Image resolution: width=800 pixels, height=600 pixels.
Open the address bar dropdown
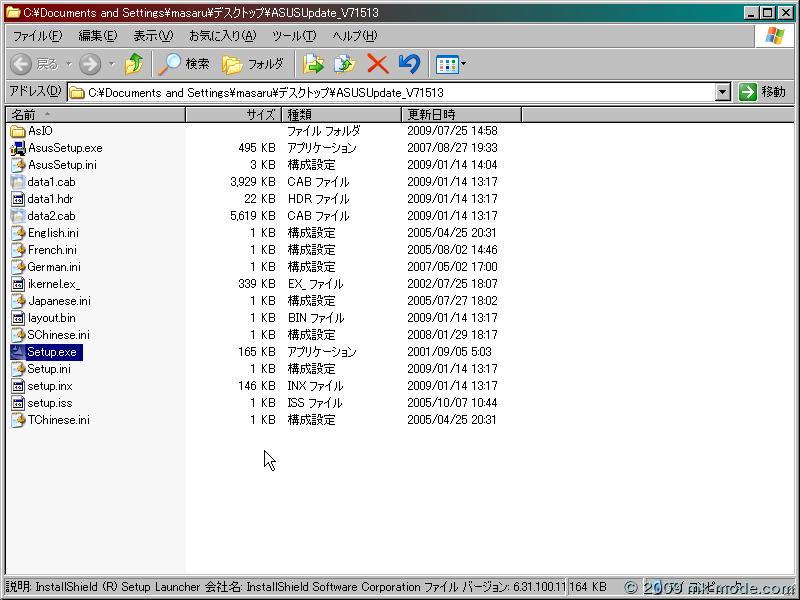pyautogui.click(x=723, y=92)
